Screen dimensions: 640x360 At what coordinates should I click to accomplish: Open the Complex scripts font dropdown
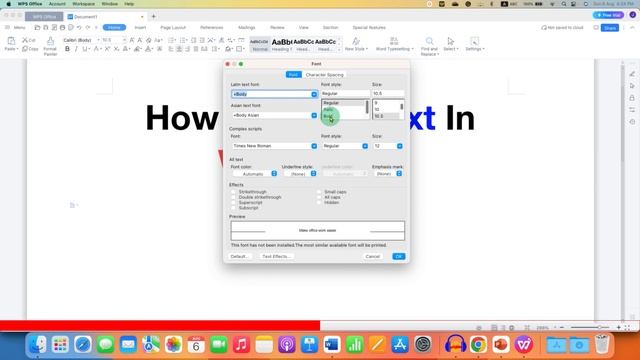click(314, 146)
